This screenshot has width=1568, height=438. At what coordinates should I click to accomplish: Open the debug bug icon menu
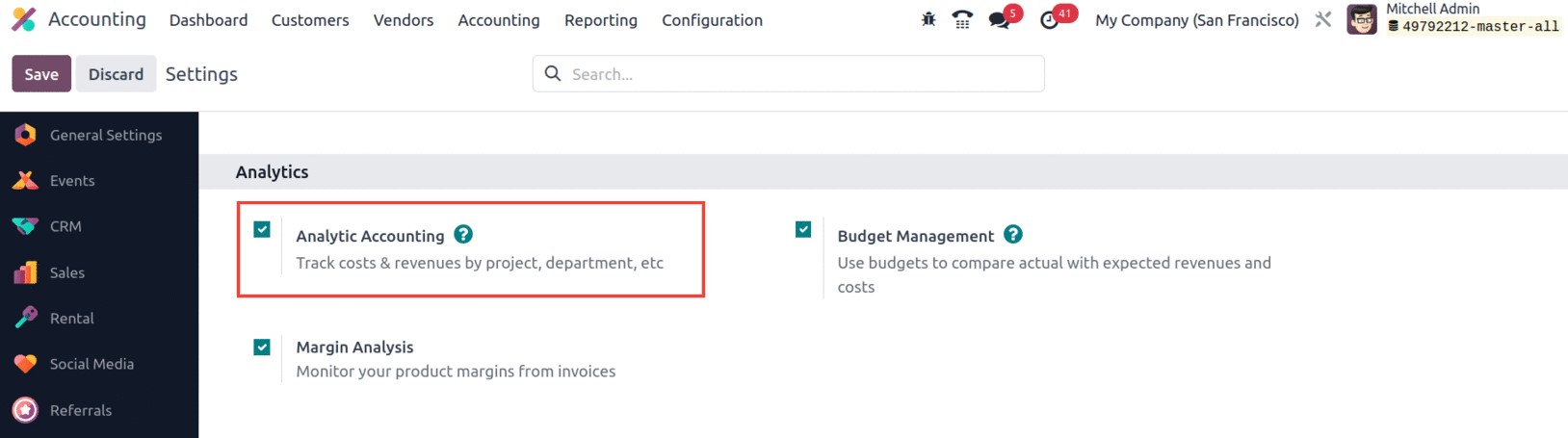click(x=928, y=19)
